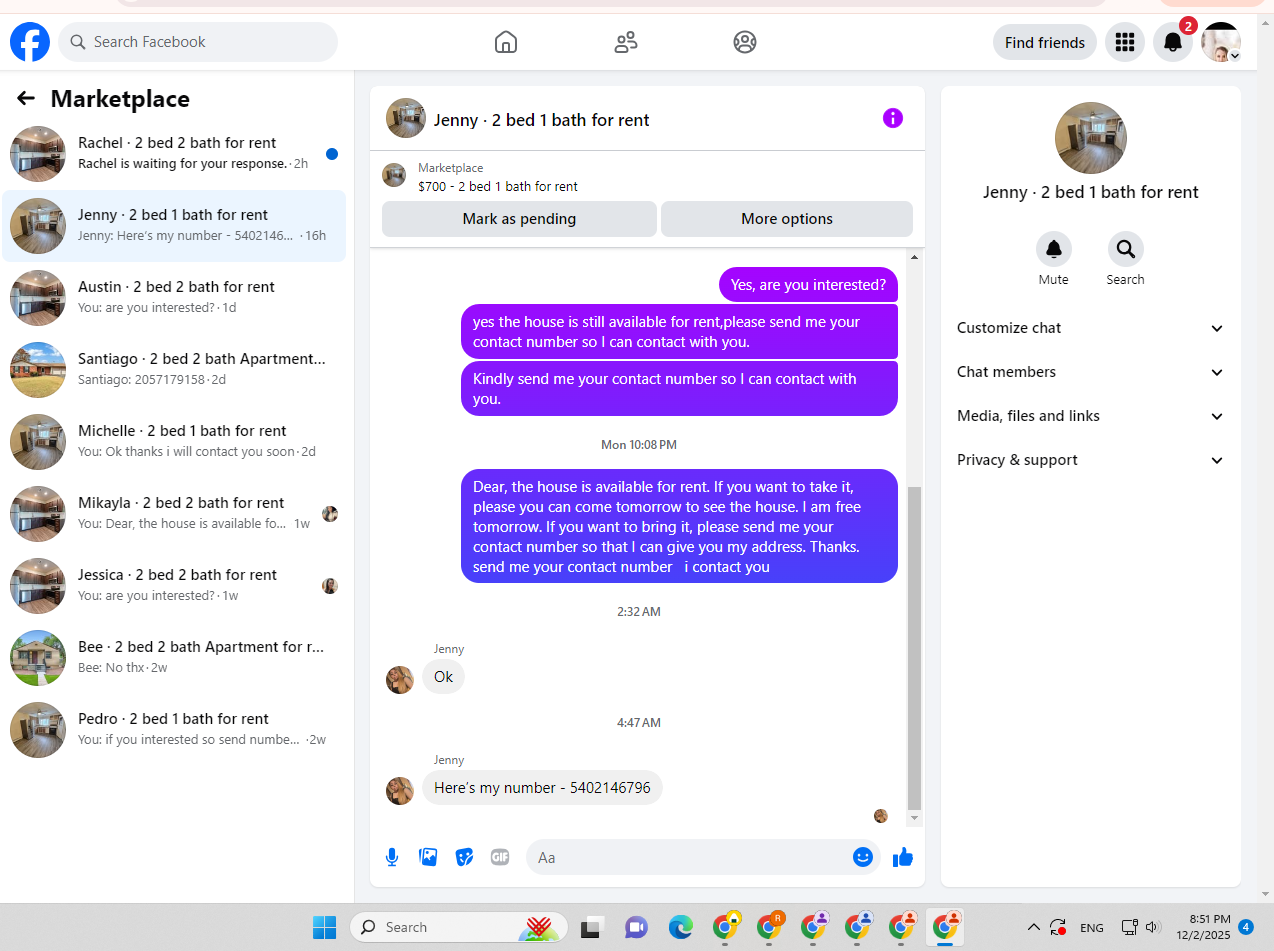Search within the Jenny conversation

[x=1125, y=249]
